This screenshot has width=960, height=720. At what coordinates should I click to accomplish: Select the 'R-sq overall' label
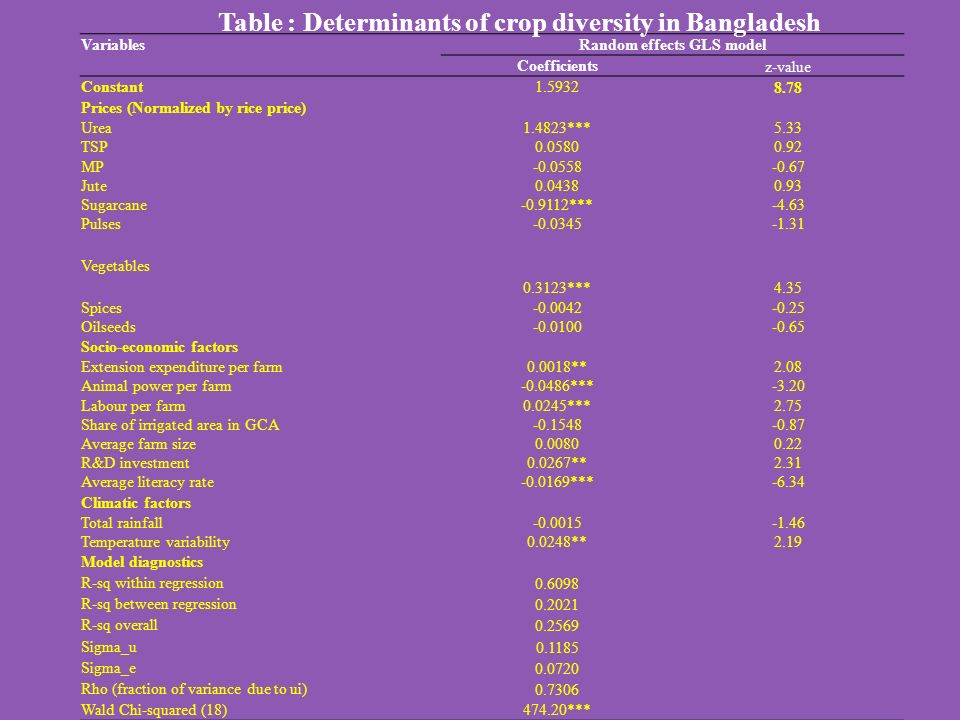[119, 625]
